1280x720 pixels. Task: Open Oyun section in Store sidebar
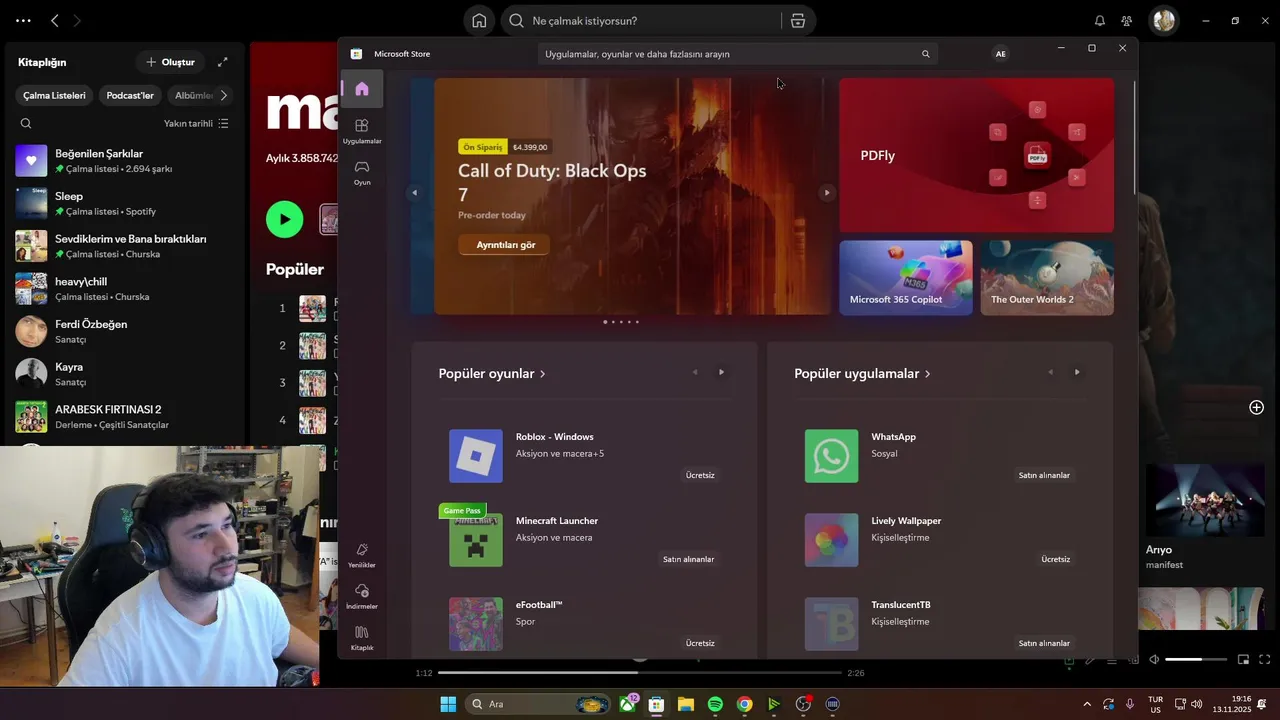pos(362,172)
